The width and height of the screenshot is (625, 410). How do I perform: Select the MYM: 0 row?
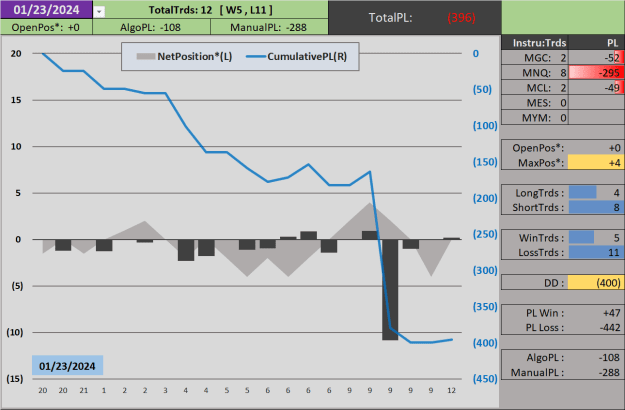tap(534, 118)
